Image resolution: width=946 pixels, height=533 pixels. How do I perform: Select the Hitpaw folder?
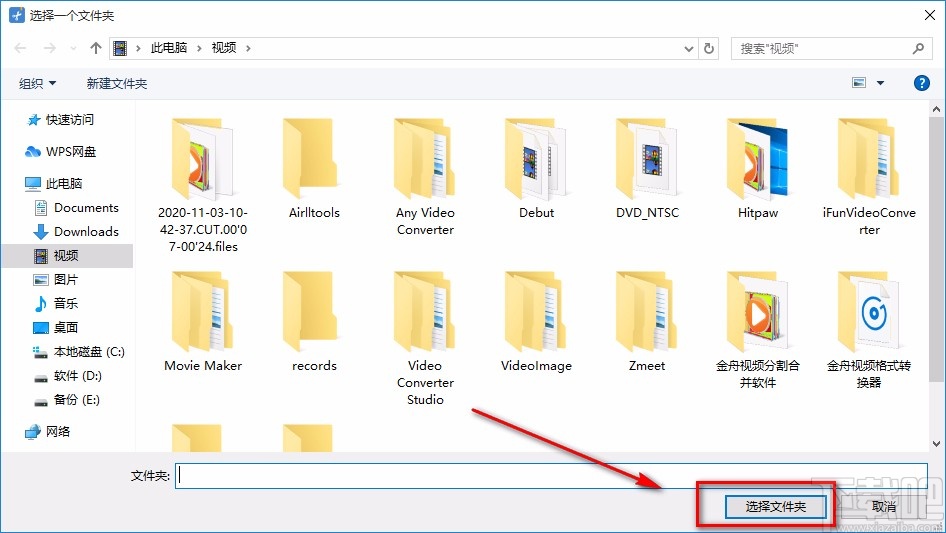pyautogui.click(x=758, y=168)
